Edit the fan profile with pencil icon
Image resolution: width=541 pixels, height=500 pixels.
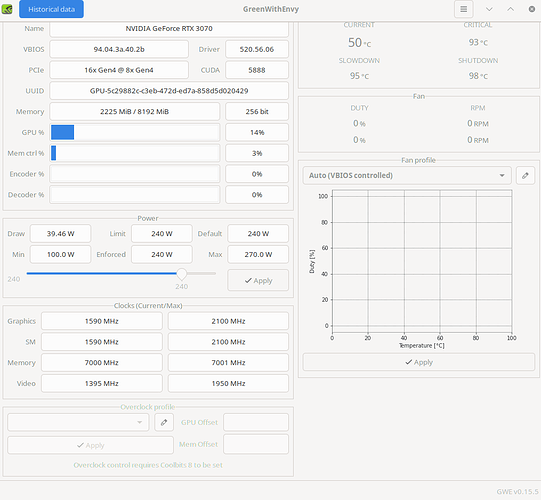(525, 176)
